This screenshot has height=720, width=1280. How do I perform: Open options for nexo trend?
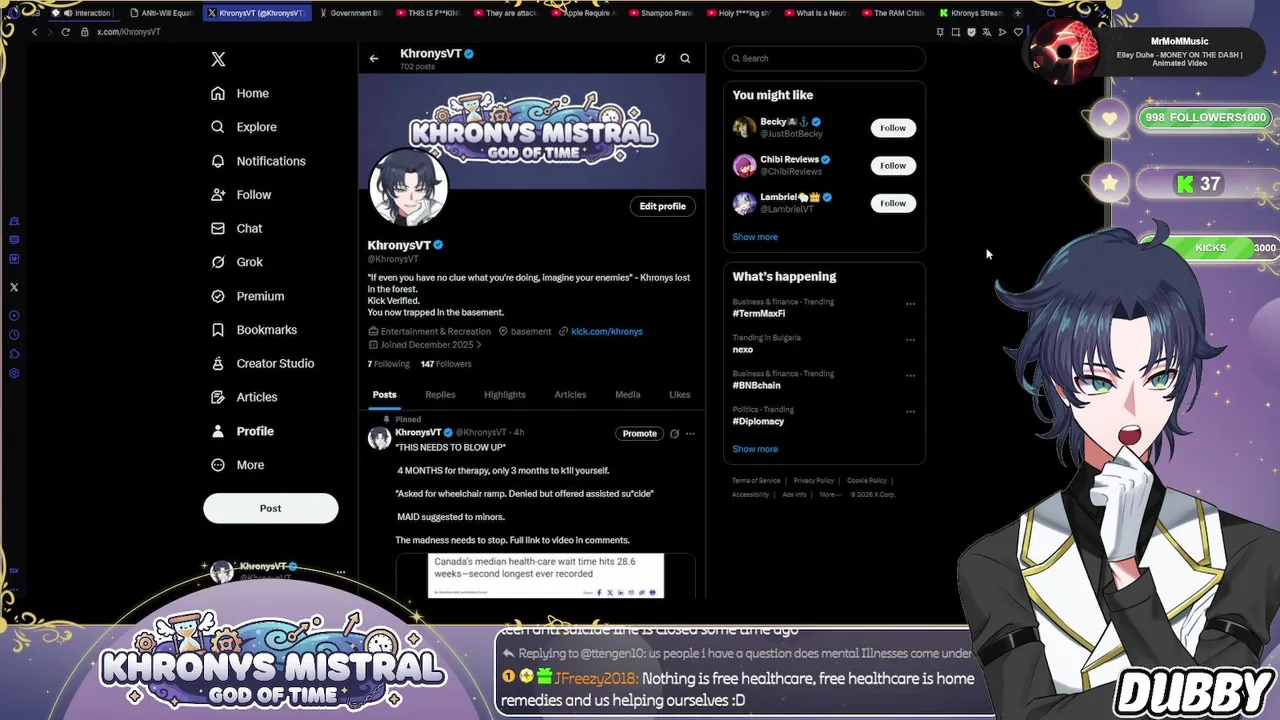(x=910, y=340)
